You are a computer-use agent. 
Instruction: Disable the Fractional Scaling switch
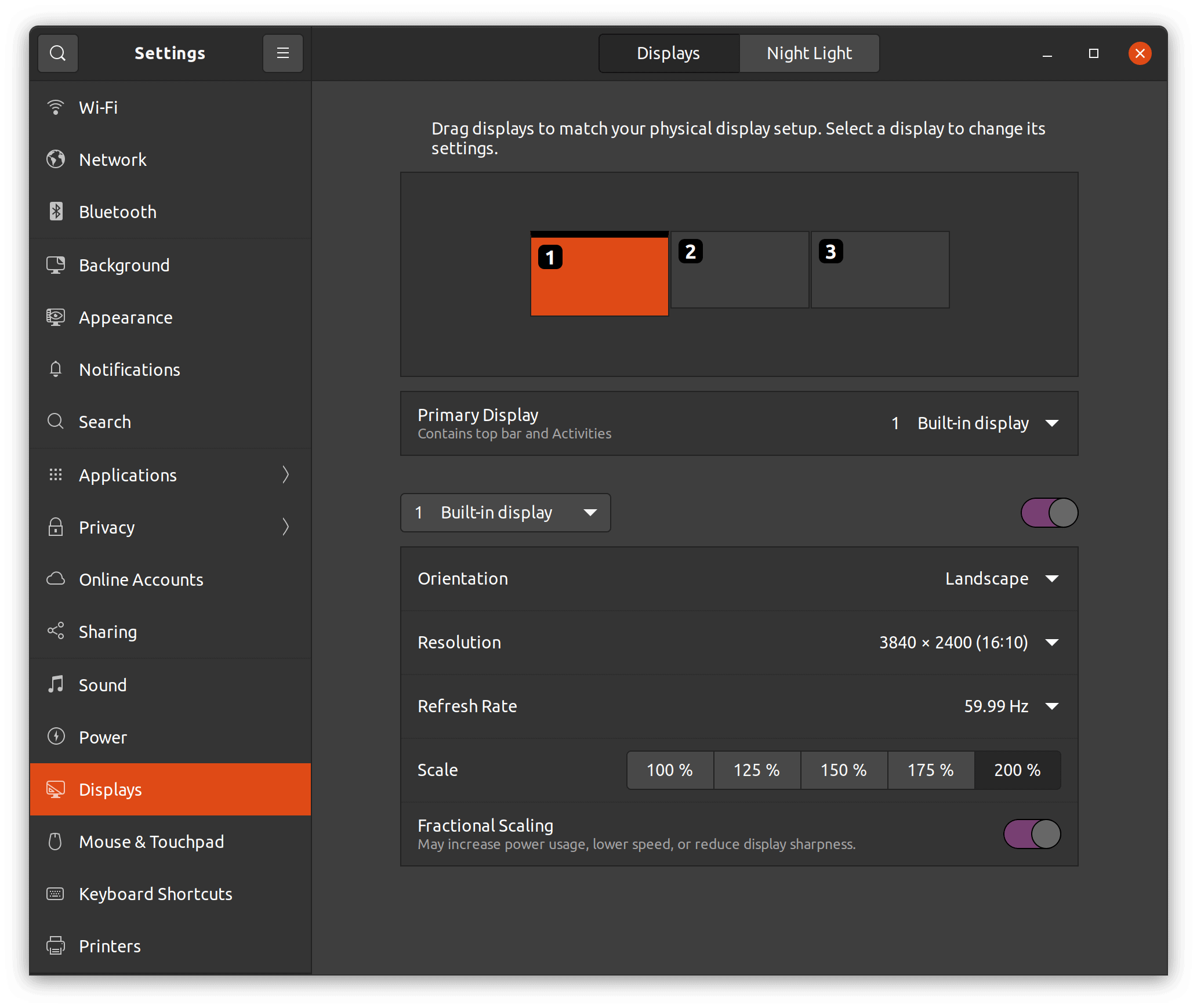pos(1032,834)
